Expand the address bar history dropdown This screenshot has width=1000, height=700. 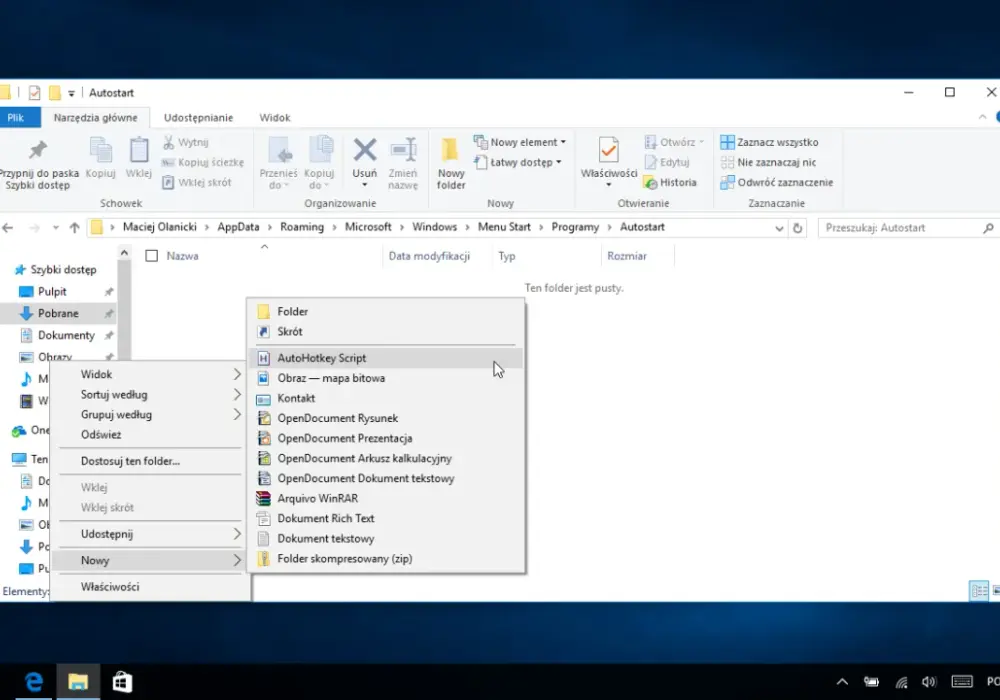(x=779, y=228)
